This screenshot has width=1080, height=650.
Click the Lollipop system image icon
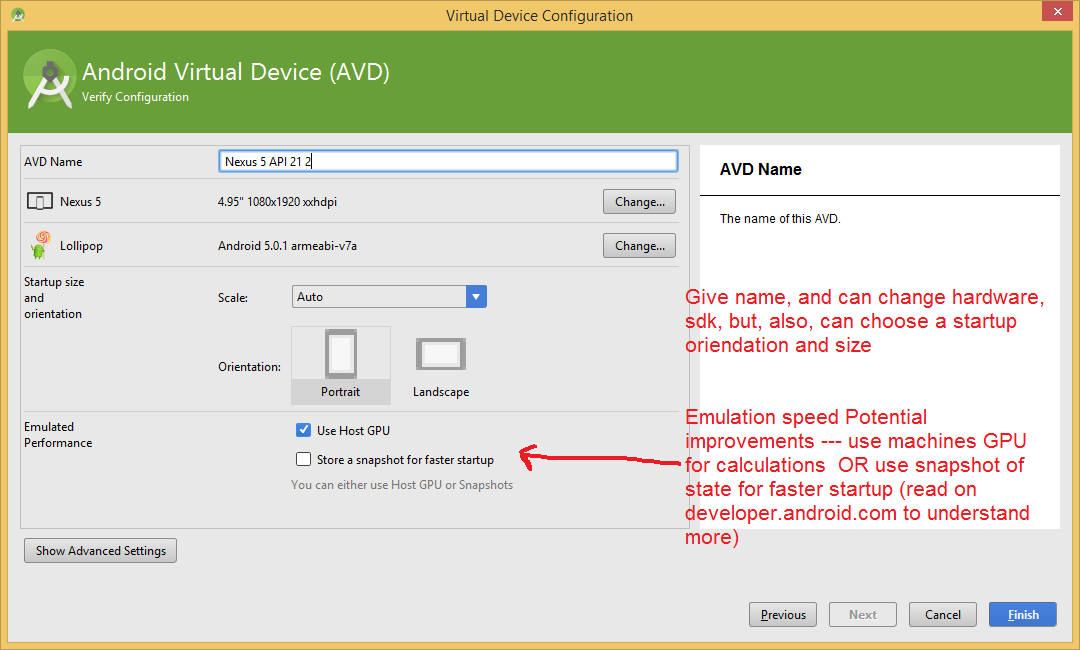[40, 245]
